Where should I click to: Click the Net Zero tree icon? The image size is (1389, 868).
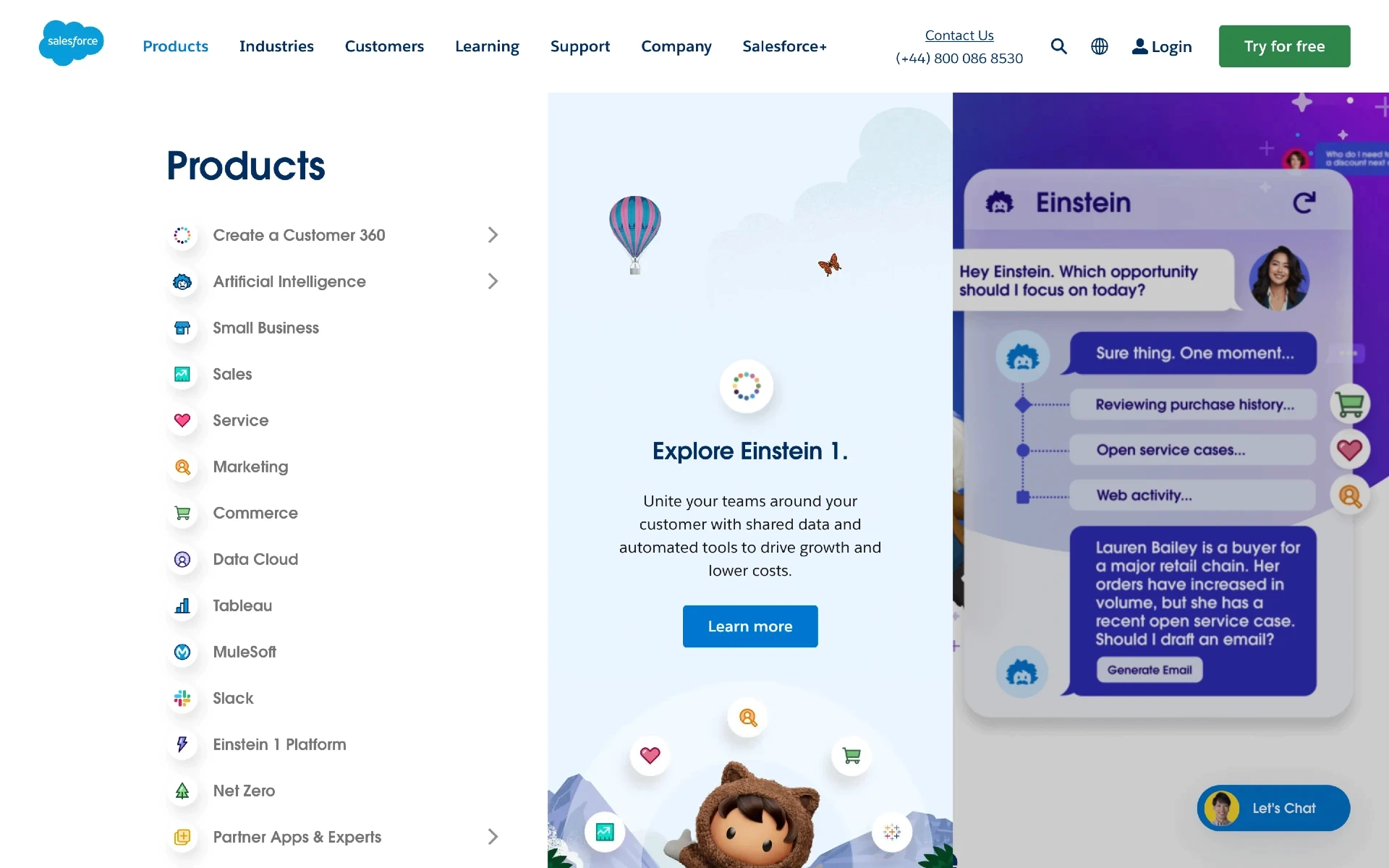click(182, 790)
